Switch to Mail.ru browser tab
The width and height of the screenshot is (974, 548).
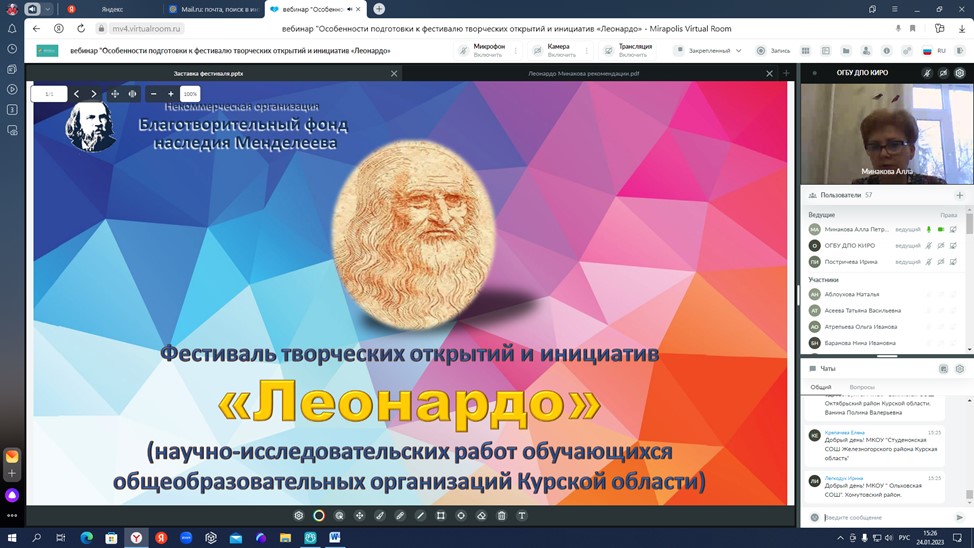[x=214, y=9]
